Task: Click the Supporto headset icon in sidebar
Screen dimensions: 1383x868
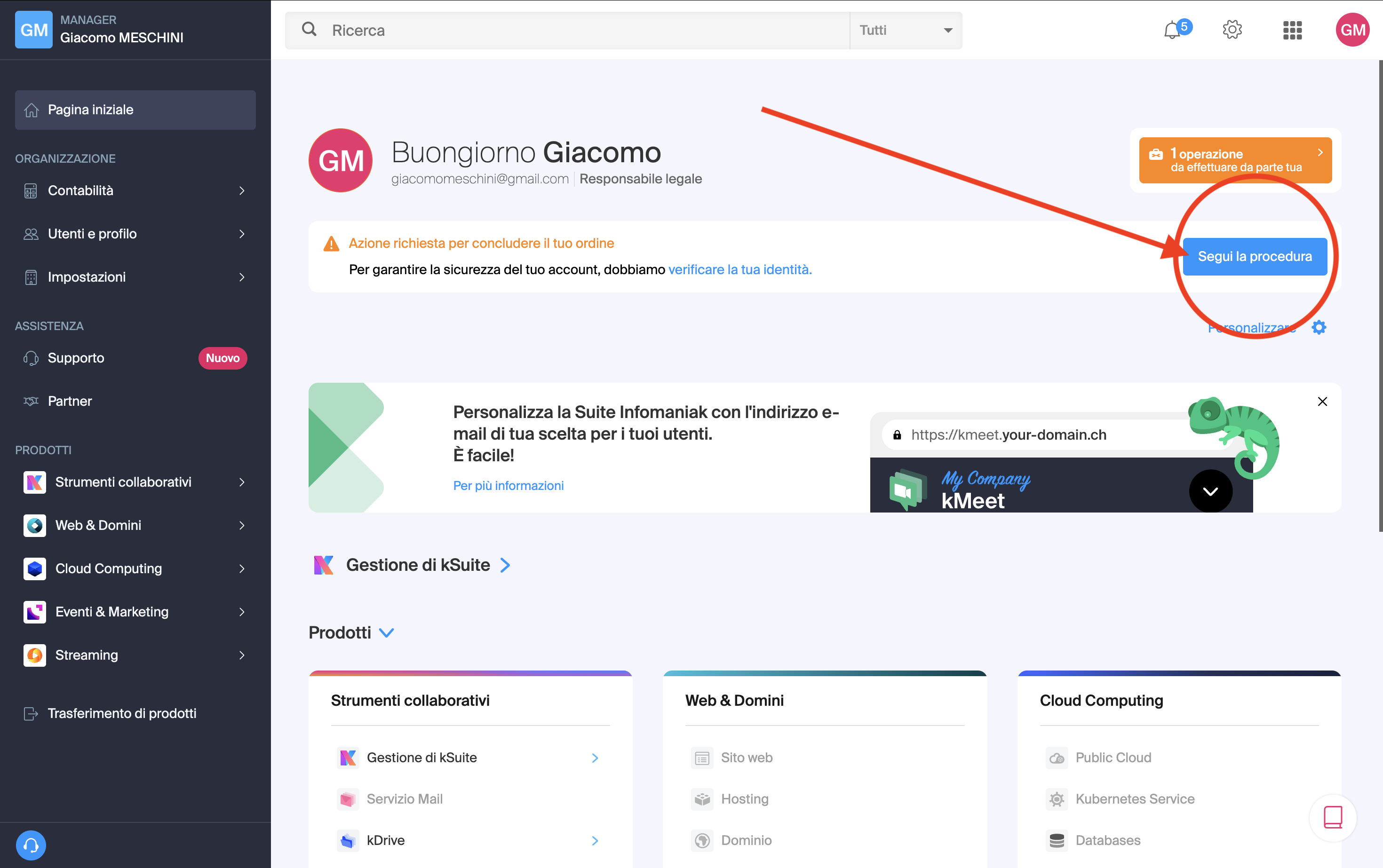Action: [x=31, y=358]
